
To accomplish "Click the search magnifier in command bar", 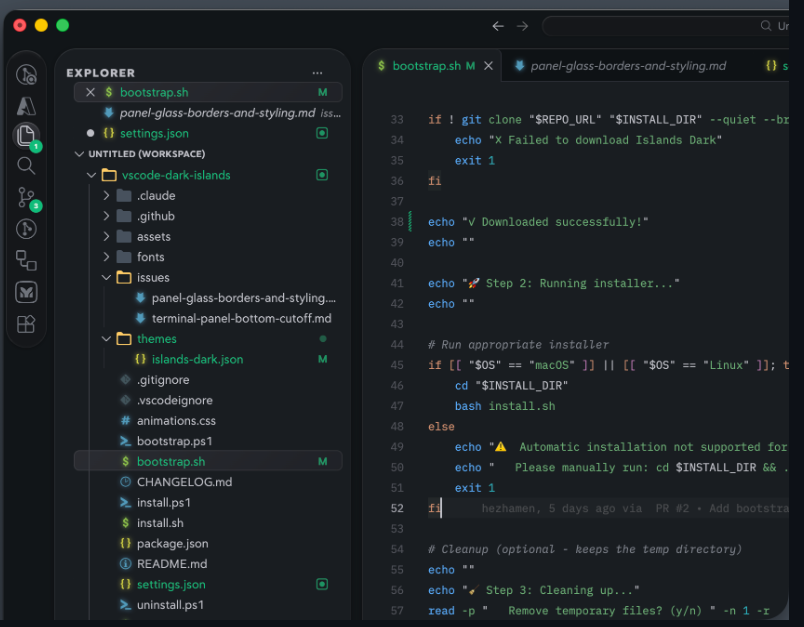I will click(x=766, y=26).
